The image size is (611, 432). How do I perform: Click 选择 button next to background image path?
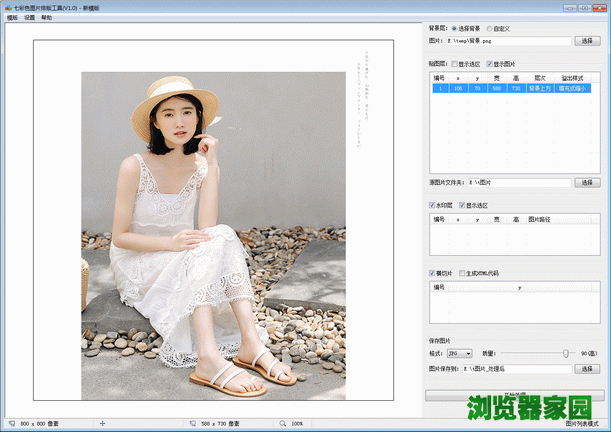tap(587, 41)
